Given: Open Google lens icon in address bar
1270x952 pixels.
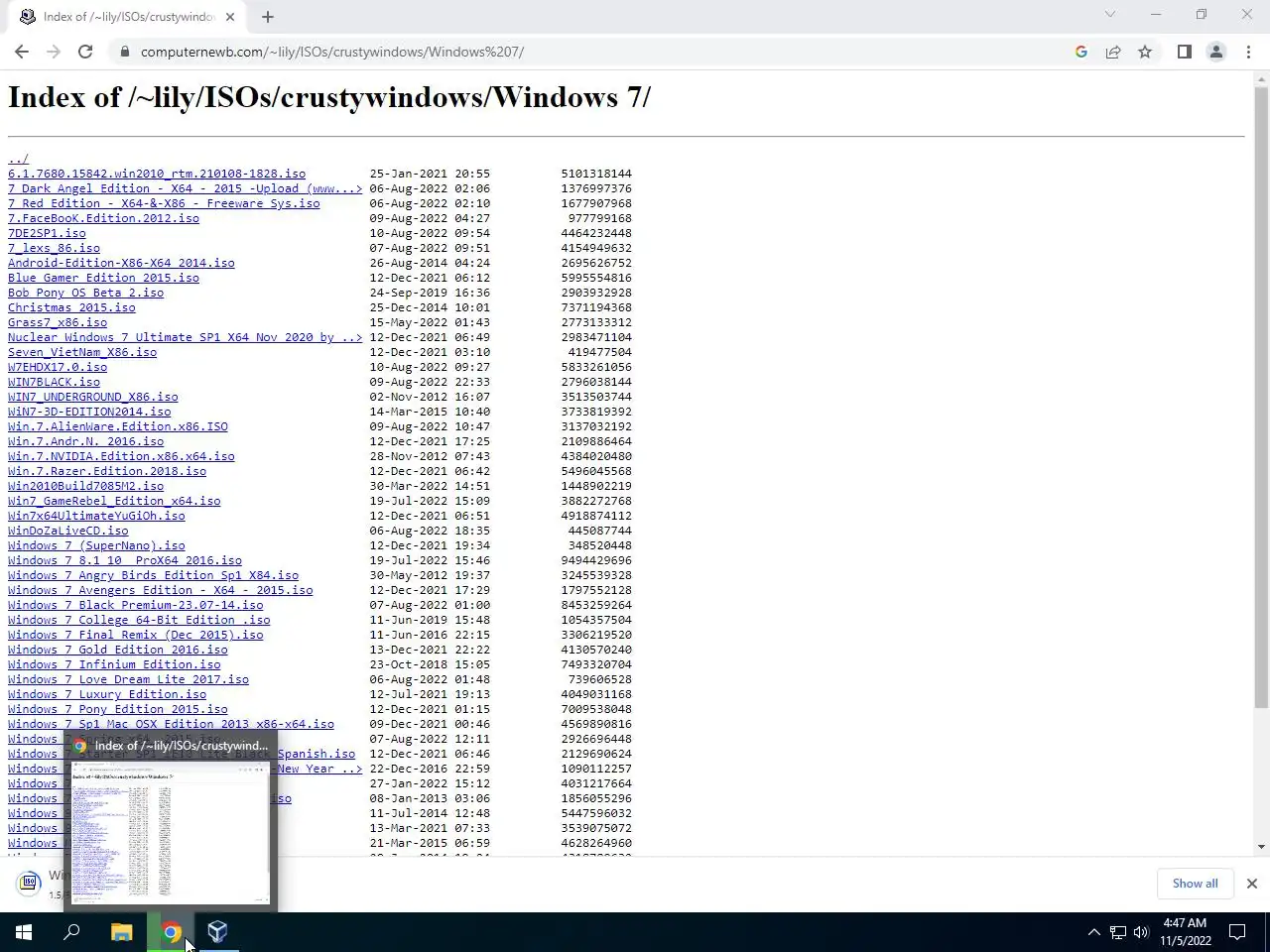Looking at the screenshot, I should pyautogui.click(x=1081, y=52).
